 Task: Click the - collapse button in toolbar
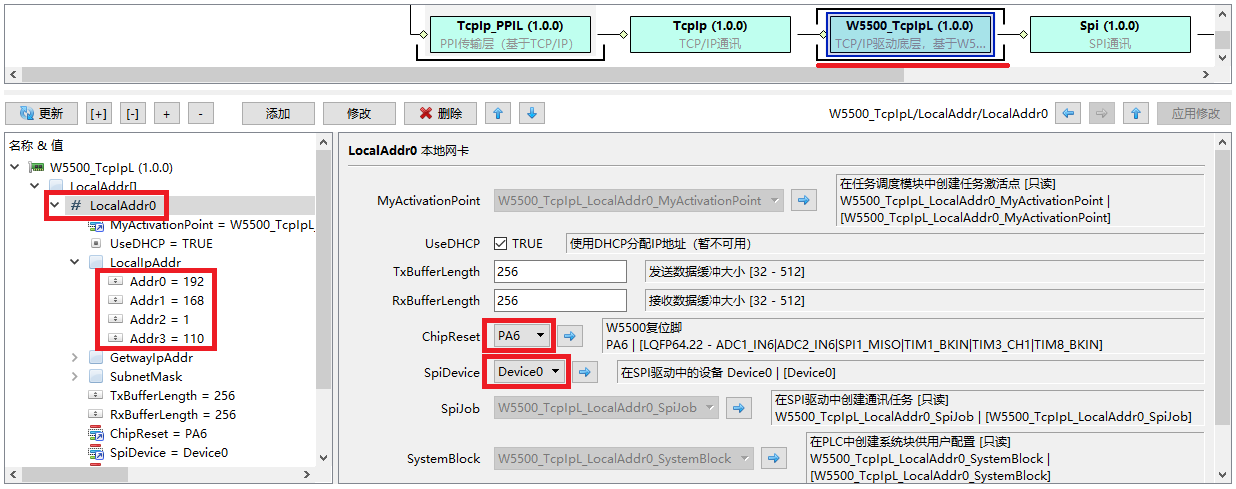click(x=200, y=114)
